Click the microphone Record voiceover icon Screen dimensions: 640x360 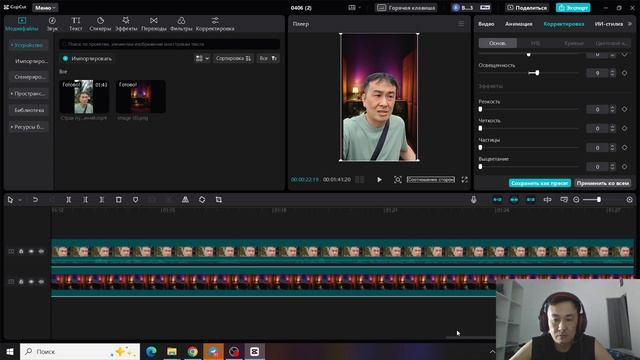pyautogui.click(x=473, y=200)
